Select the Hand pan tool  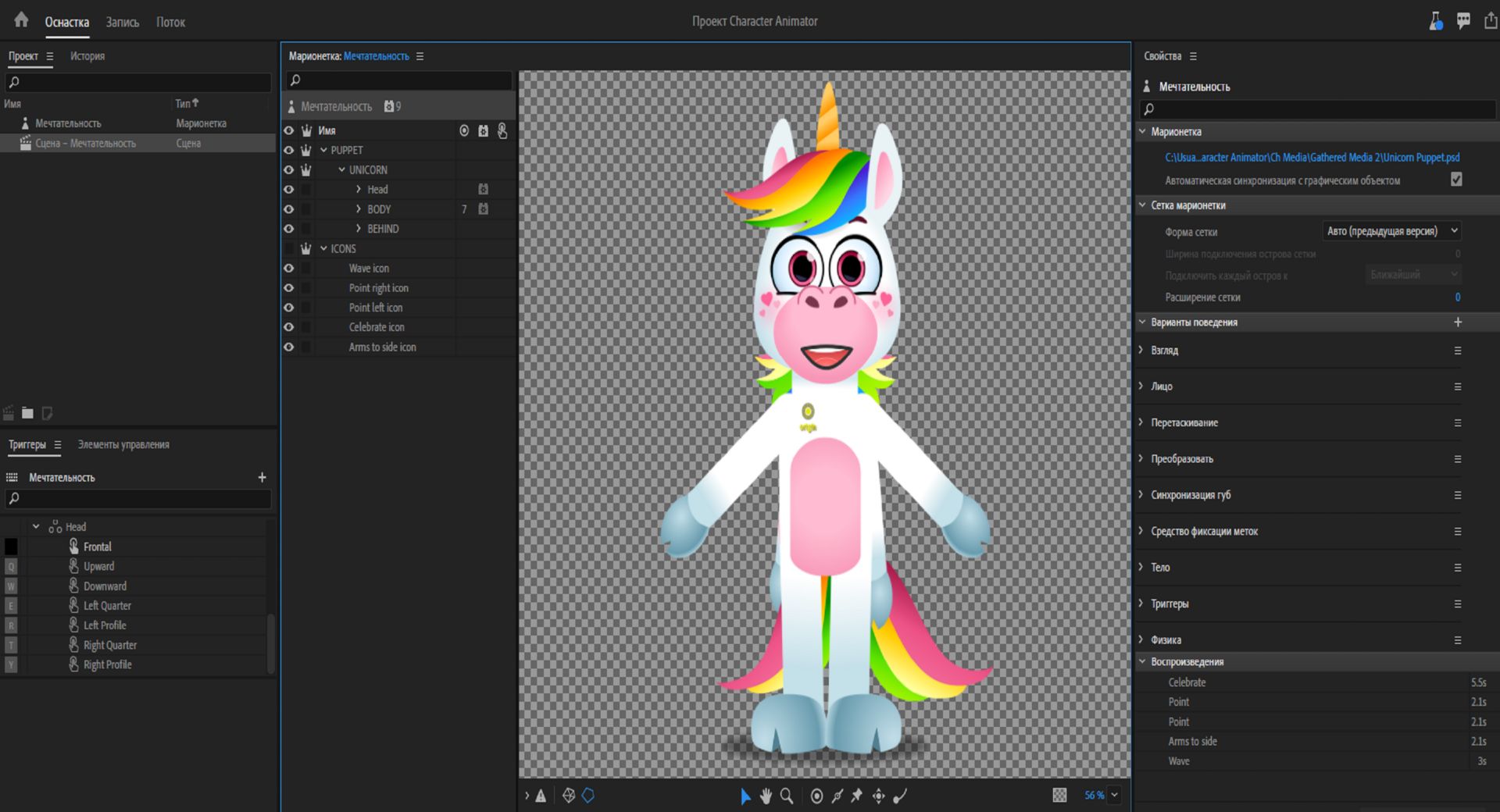coord(766,796)
